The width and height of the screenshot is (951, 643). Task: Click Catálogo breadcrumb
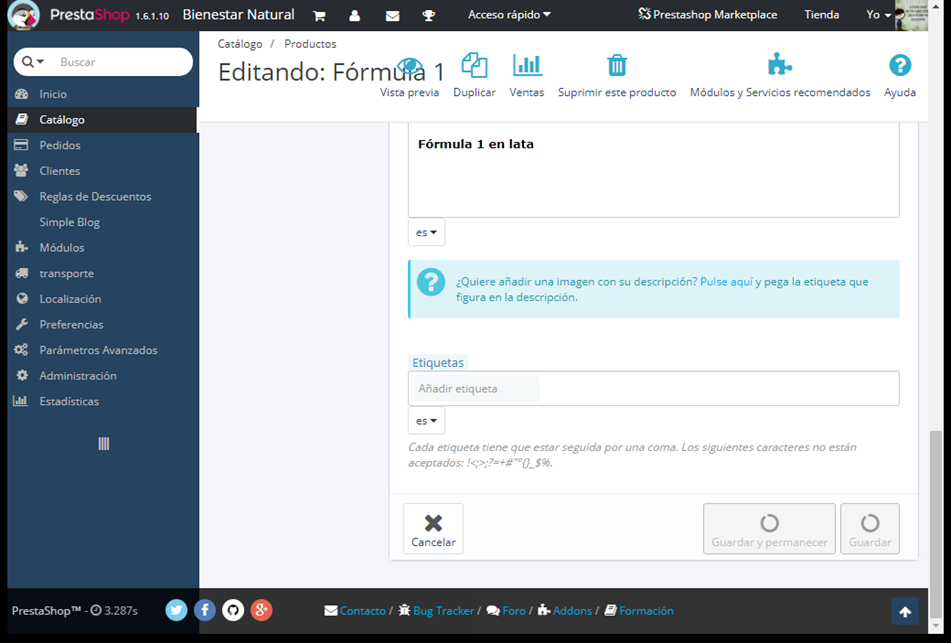coord(240,44)
